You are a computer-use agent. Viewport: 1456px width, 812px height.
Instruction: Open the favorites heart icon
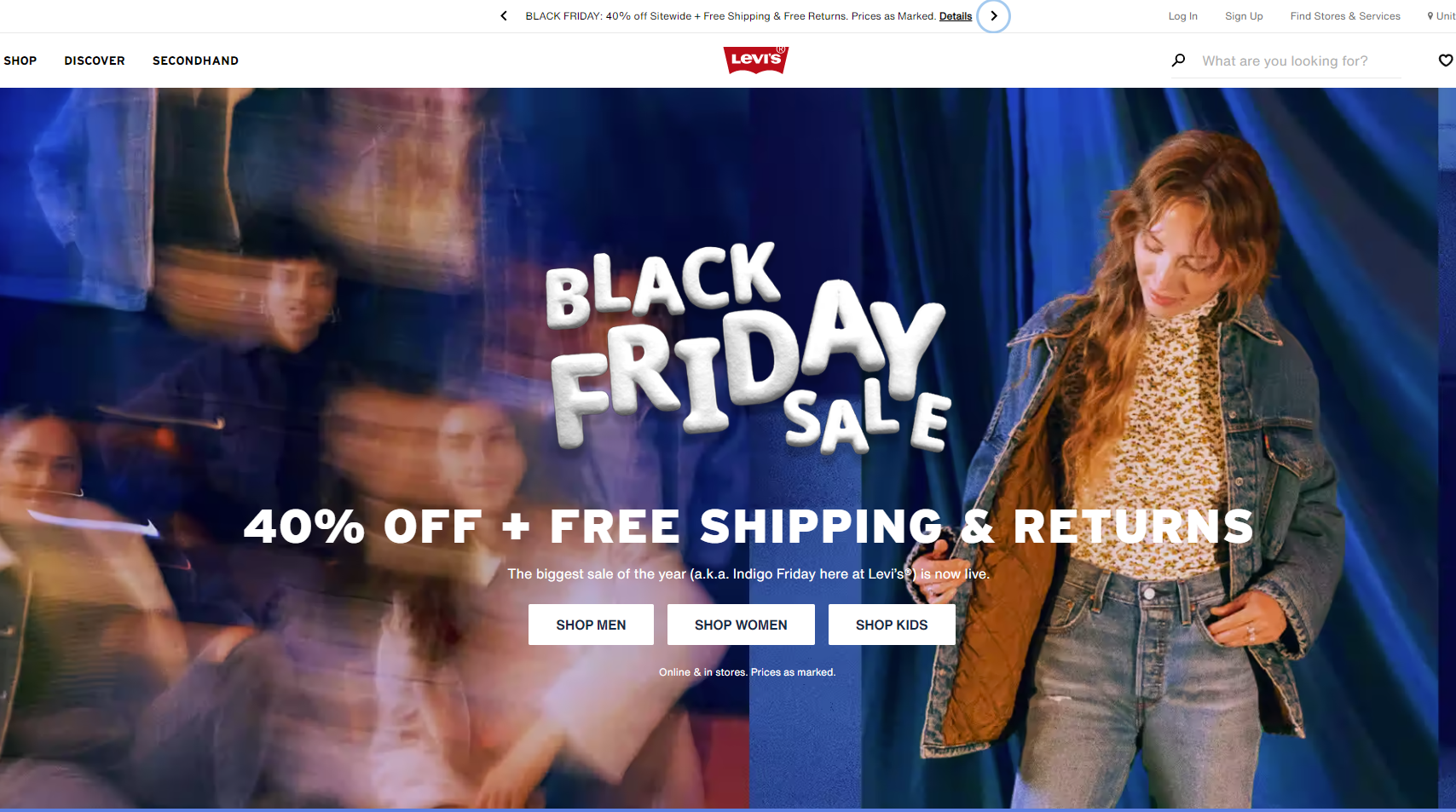click(1446, 60)
